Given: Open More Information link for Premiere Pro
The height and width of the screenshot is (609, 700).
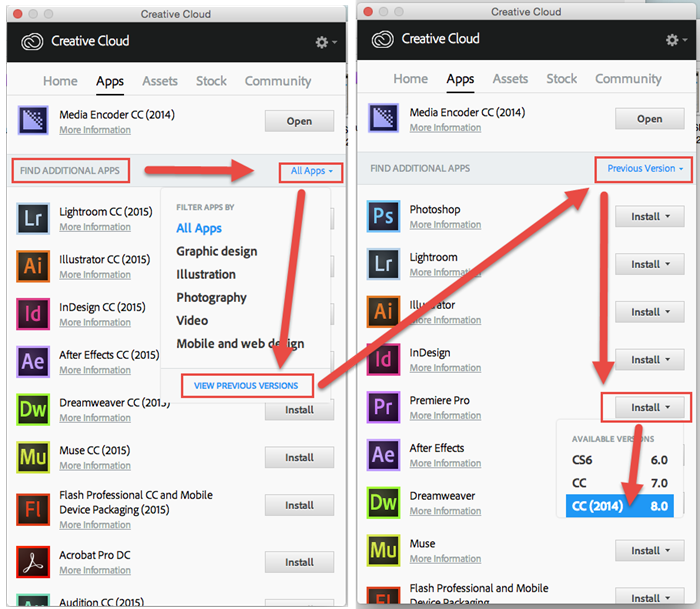Looking at the screenshot, I should click(x=446, y=416).
